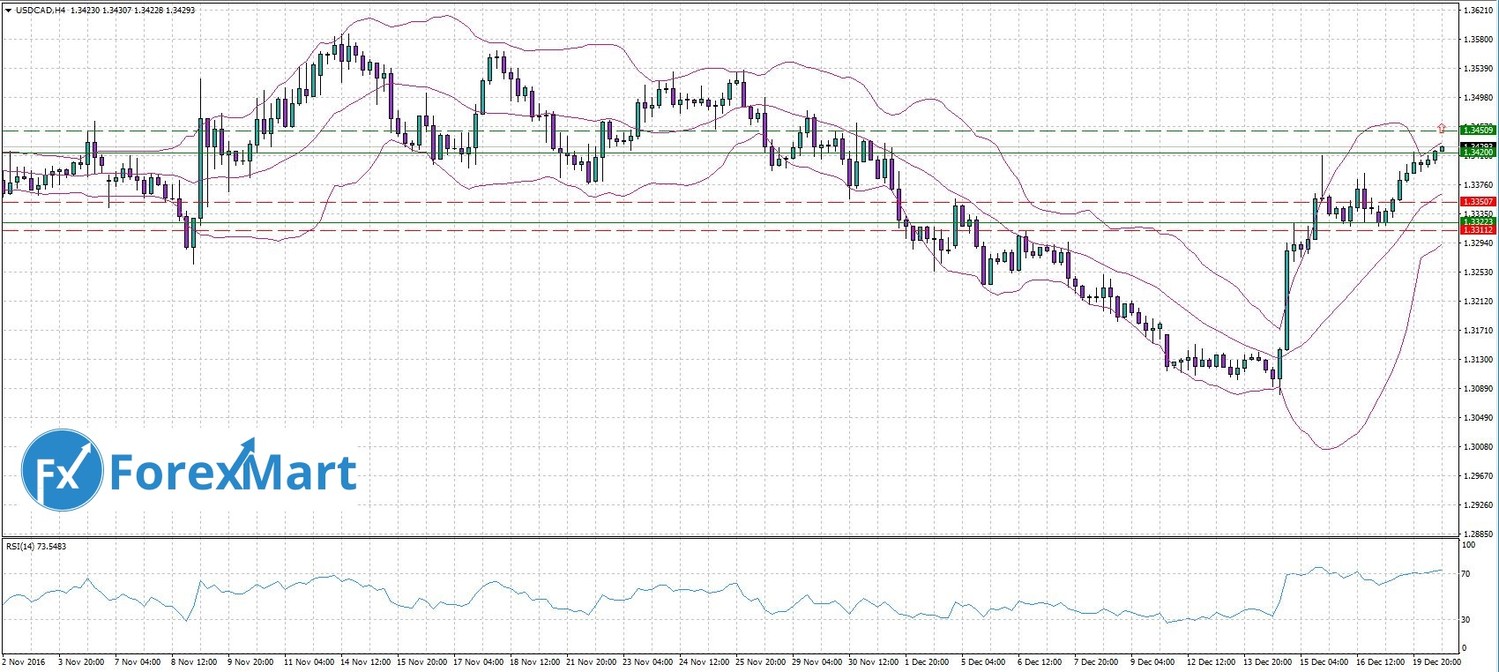This screenshot has width=1499, height=672.
Task: Click the red up-arrow marker on chart
Action: coord(1441,128)
